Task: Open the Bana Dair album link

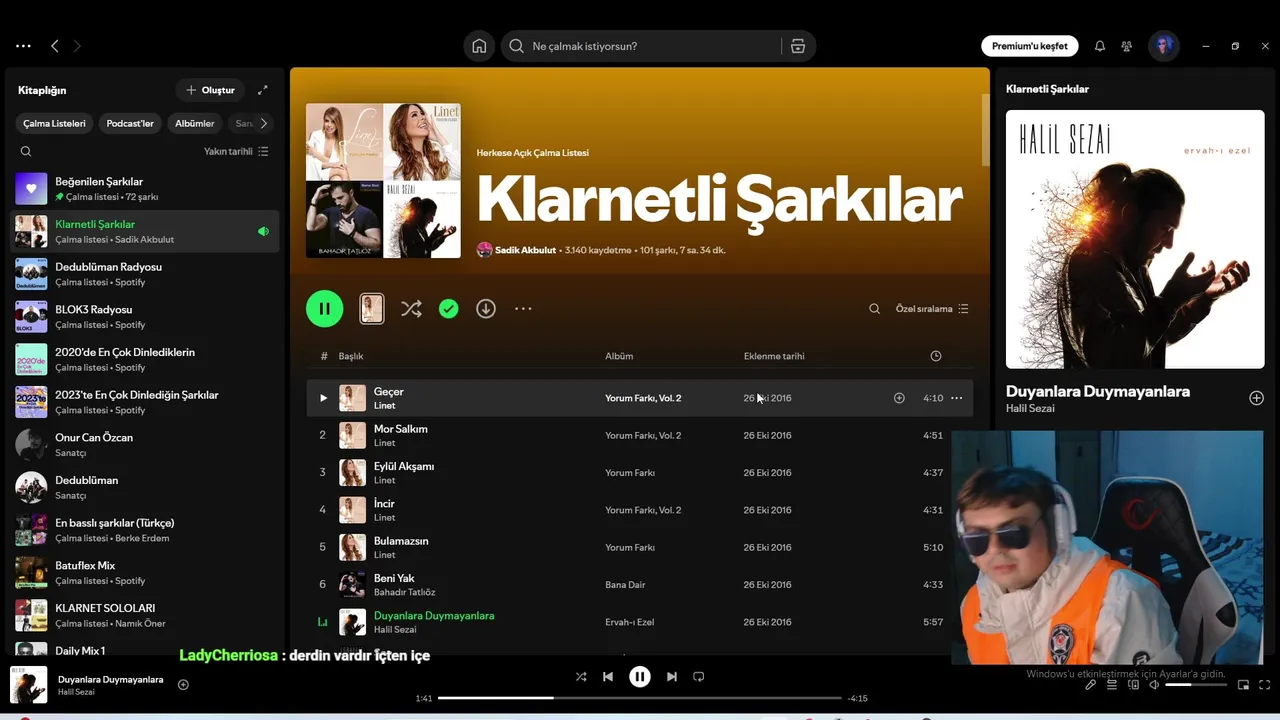Action: click(625, 585)
